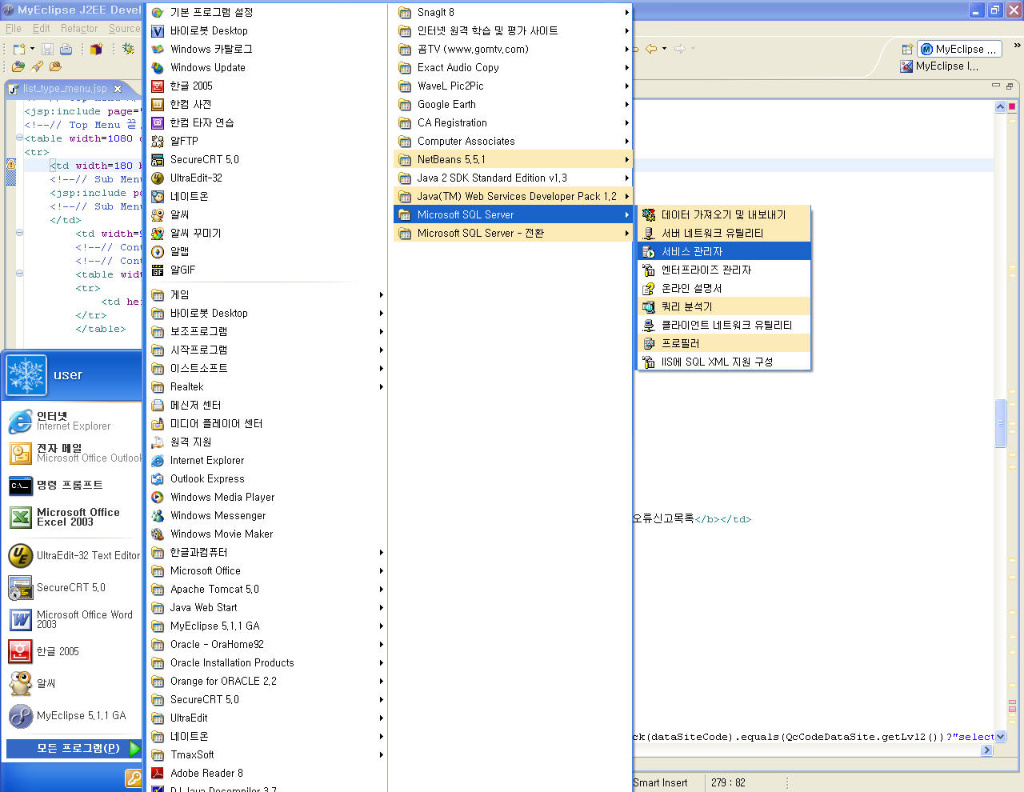The width and height of the screenshot is (1024, 792).
Task: Click the Windows Movie Maker icon
Action: click(157, 533)
